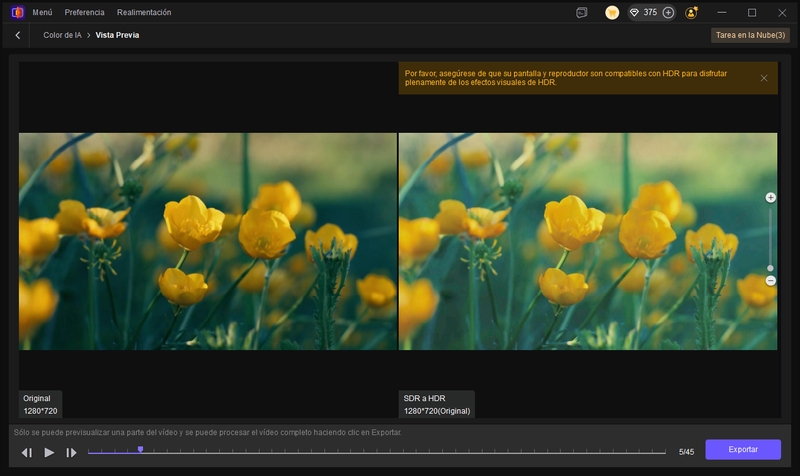Click the Original video preview
Viewport: 800px width, 476px height.
coord(208,241)
